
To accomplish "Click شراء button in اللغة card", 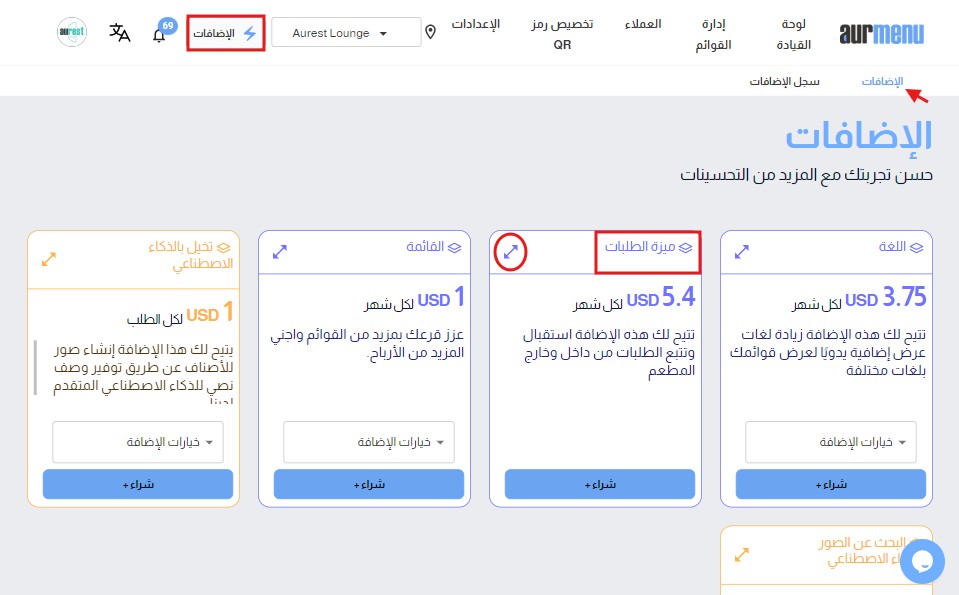I will [831, 484].
